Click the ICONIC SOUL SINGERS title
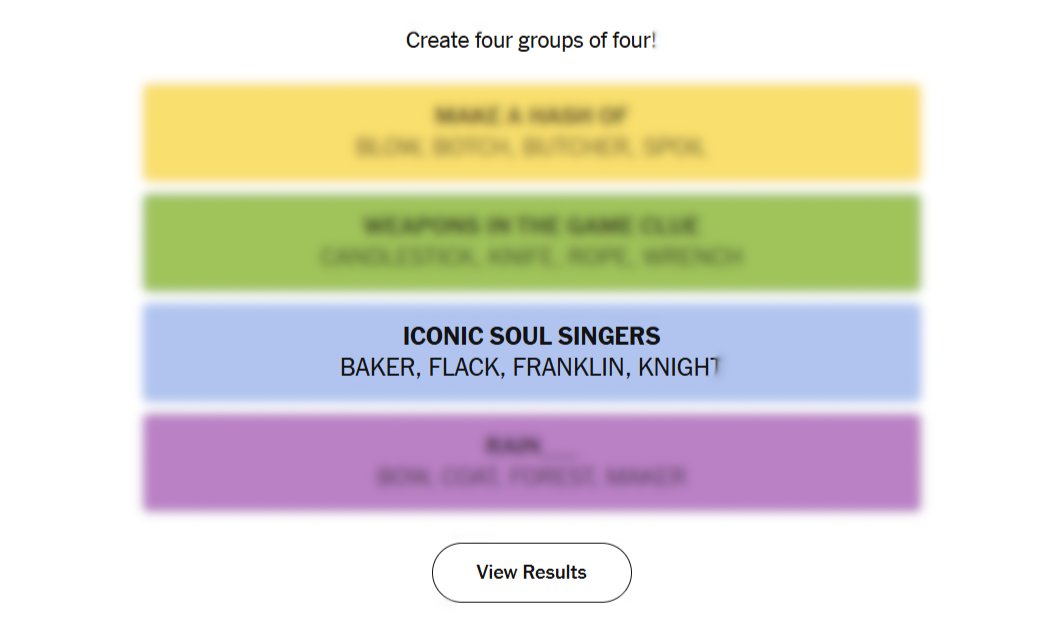This screenshot has height=619, width=1062. [531, 336]
